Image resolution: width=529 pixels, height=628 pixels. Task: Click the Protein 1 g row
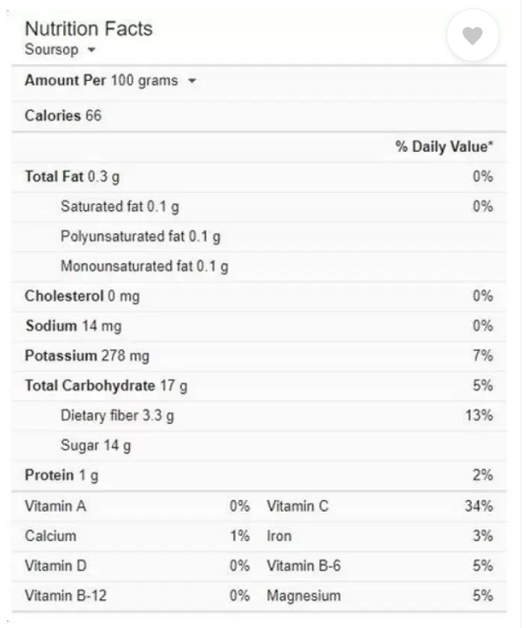pyautogui.click(x=259, y=475)
